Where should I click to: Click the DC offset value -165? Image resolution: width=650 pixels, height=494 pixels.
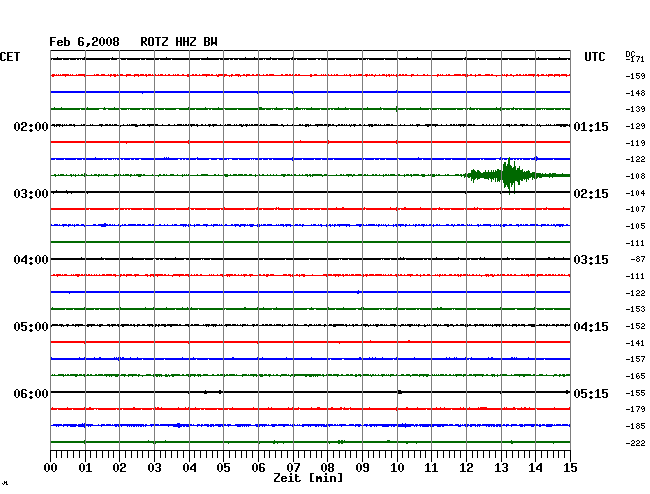point(635,376)
